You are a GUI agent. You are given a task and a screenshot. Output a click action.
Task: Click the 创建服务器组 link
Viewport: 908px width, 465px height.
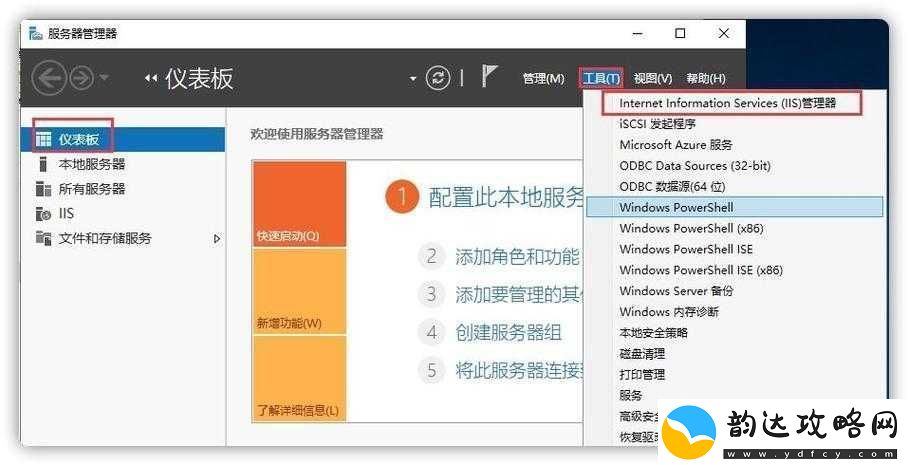(x=508, y=333)
